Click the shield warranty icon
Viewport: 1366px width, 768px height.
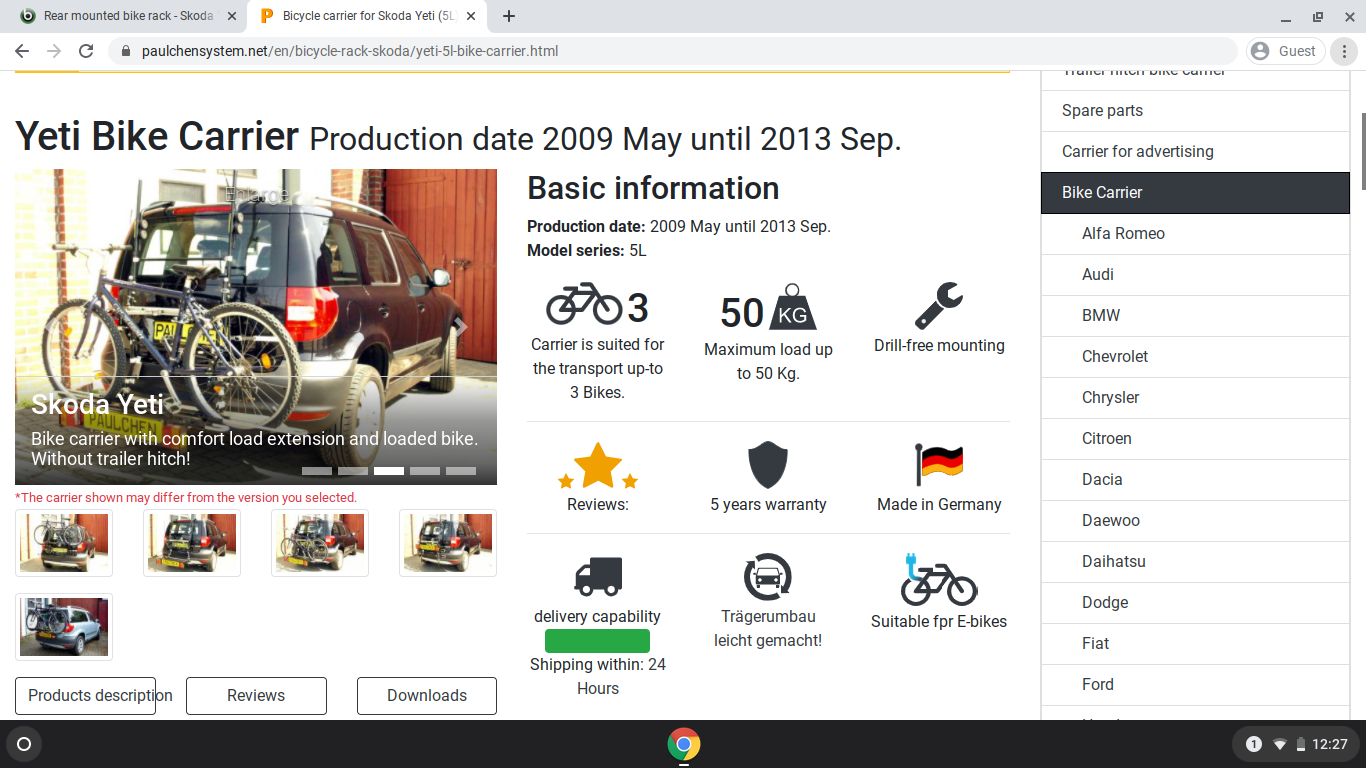(x=768, y=465)
